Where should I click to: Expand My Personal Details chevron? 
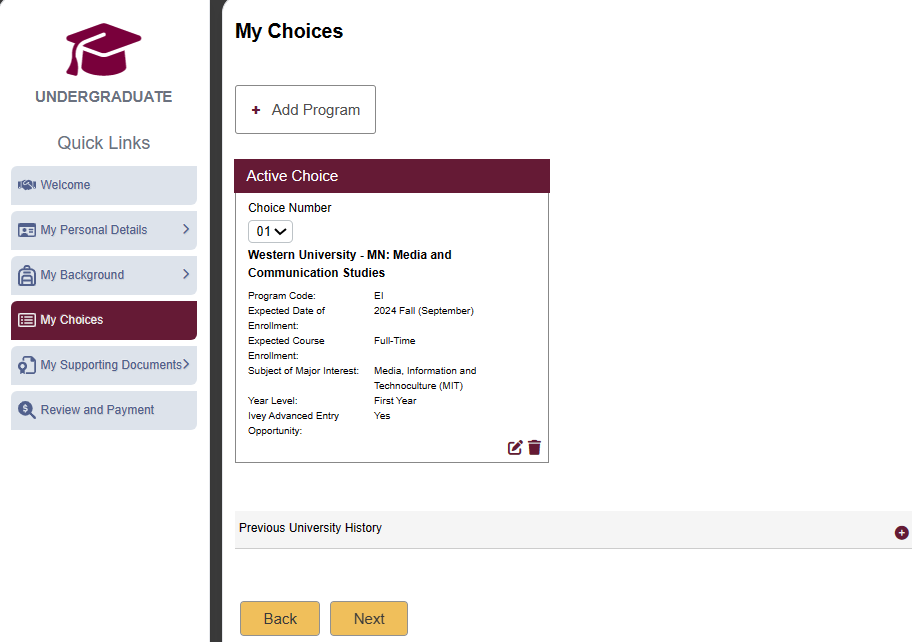(186, 229)
